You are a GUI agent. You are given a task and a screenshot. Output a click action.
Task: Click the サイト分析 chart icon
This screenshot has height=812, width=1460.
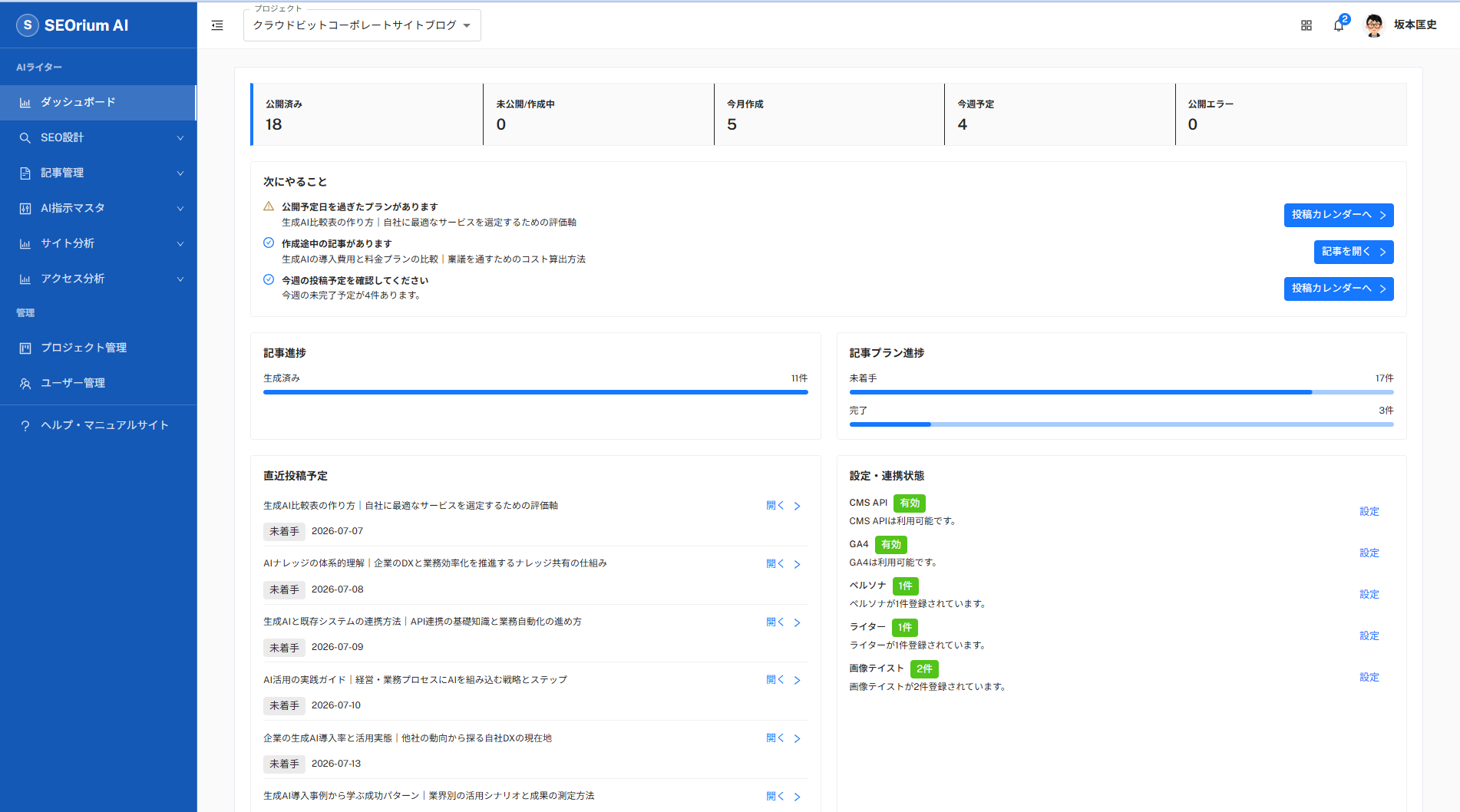click(x=25, y=243)
